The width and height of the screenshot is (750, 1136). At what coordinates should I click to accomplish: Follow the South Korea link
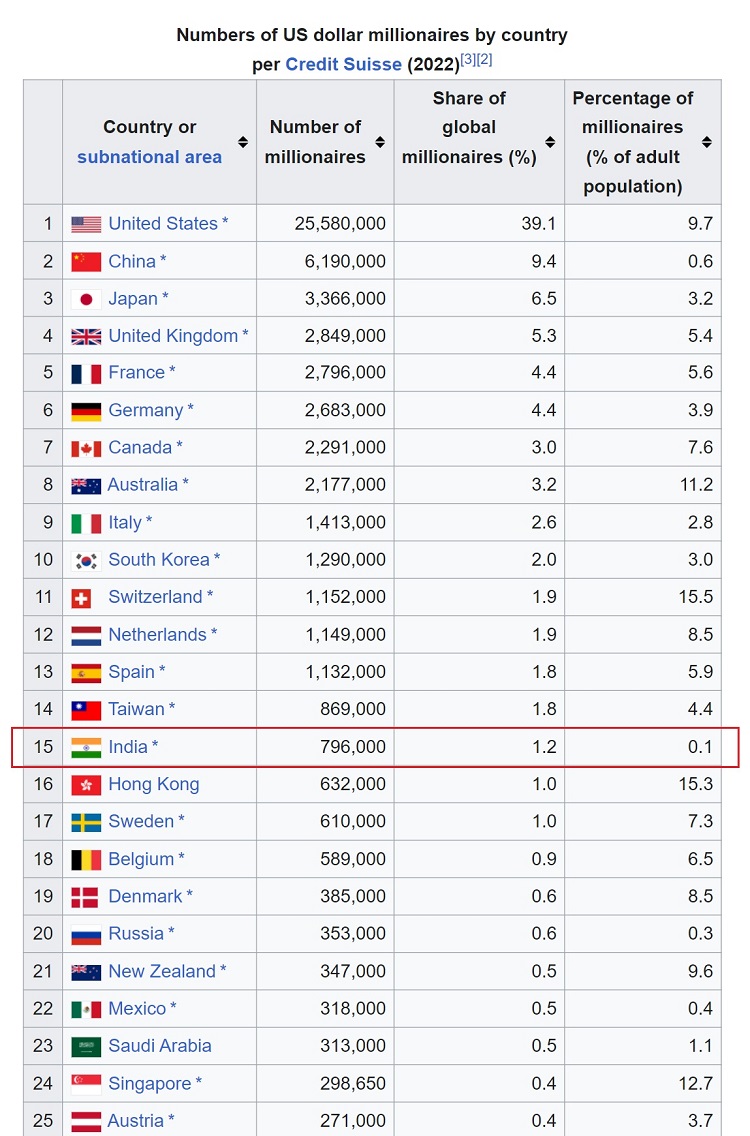pyautogui.click(x=159, y=560)
